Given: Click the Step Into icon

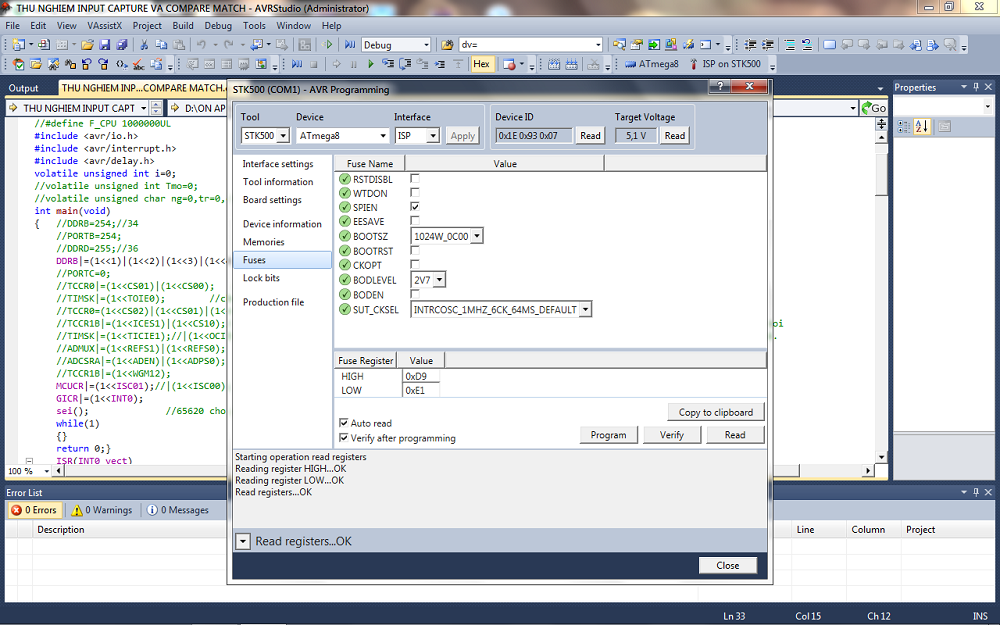Looking at the screenshot, I should 388,64.
